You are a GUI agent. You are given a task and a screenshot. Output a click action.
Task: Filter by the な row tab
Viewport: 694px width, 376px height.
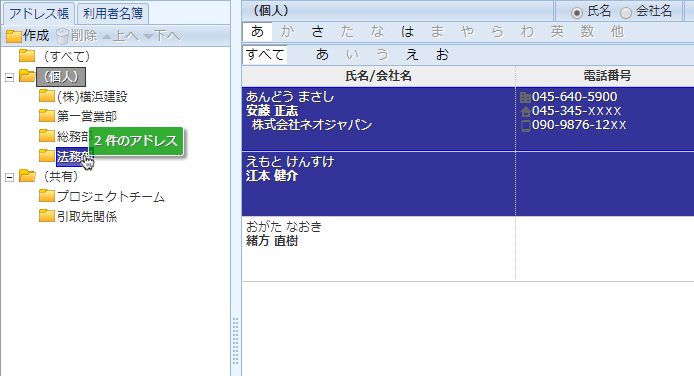click(377, 31)
